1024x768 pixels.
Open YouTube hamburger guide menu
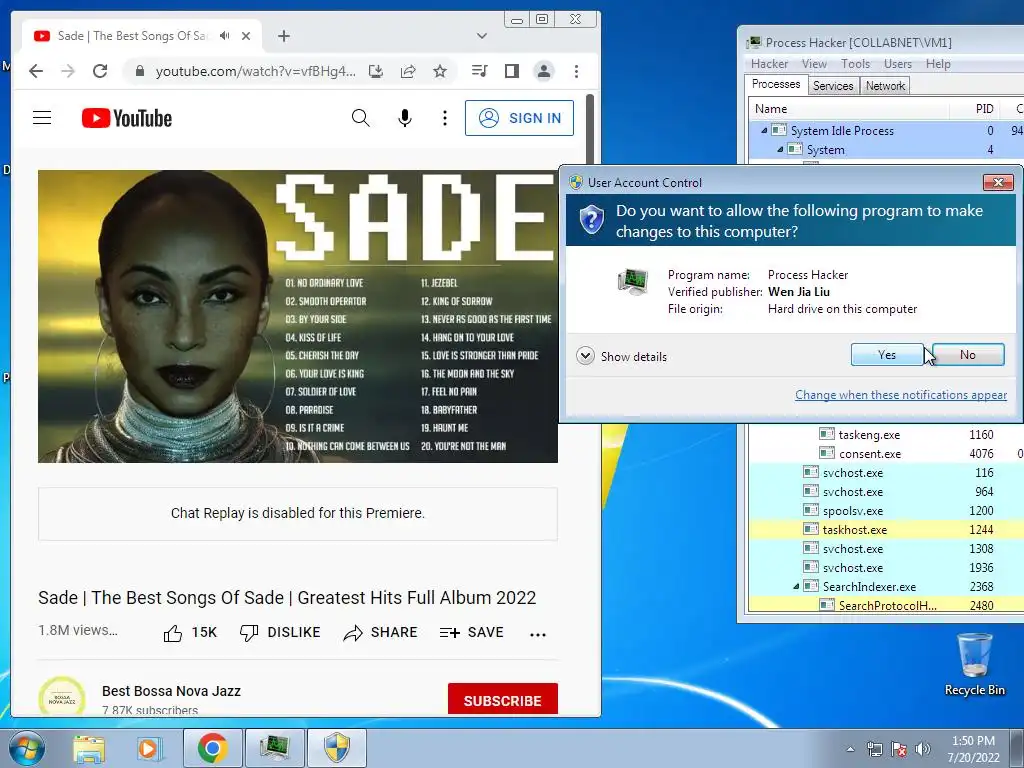pos(42,118)
